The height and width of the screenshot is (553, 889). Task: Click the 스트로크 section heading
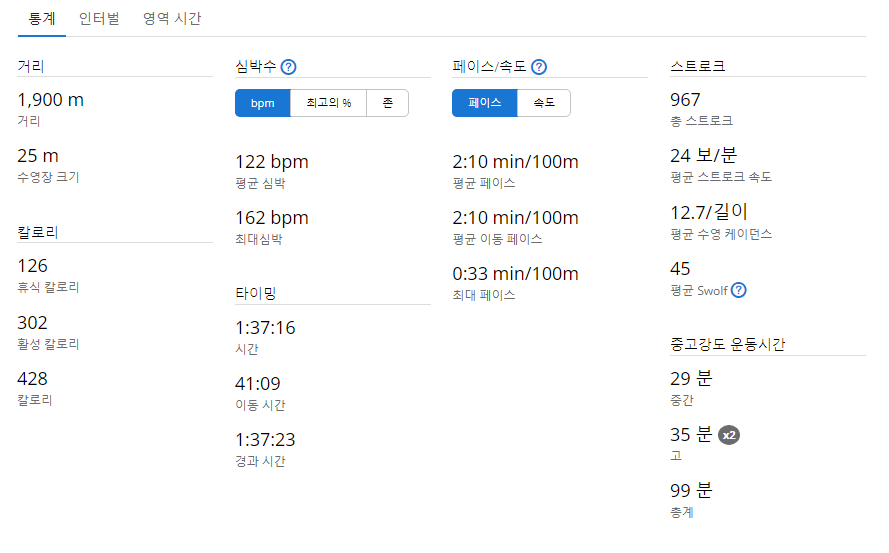(698, 66)
